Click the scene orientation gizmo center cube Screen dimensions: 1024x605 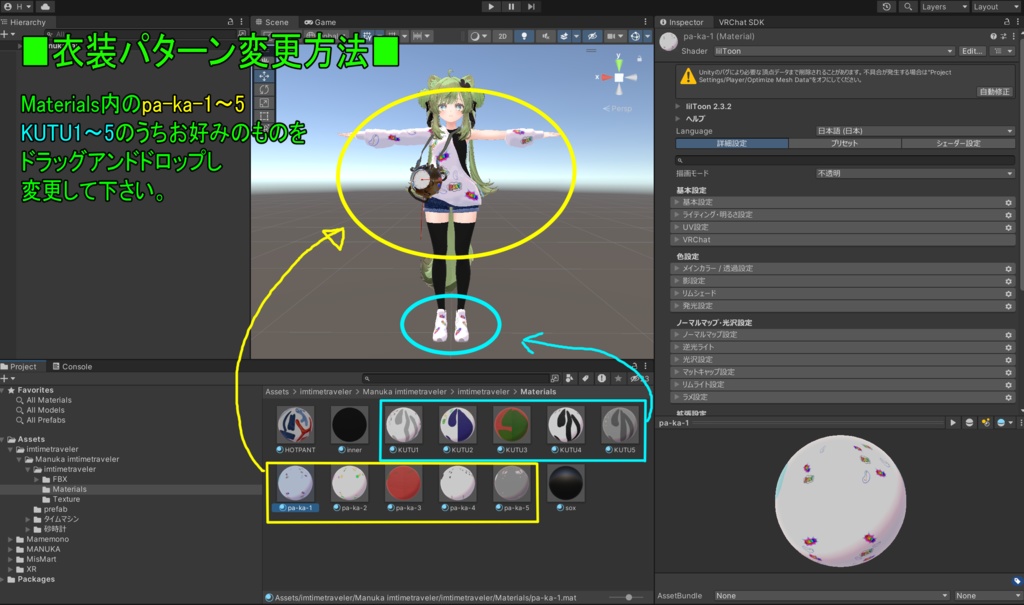(x=618, y=78)
